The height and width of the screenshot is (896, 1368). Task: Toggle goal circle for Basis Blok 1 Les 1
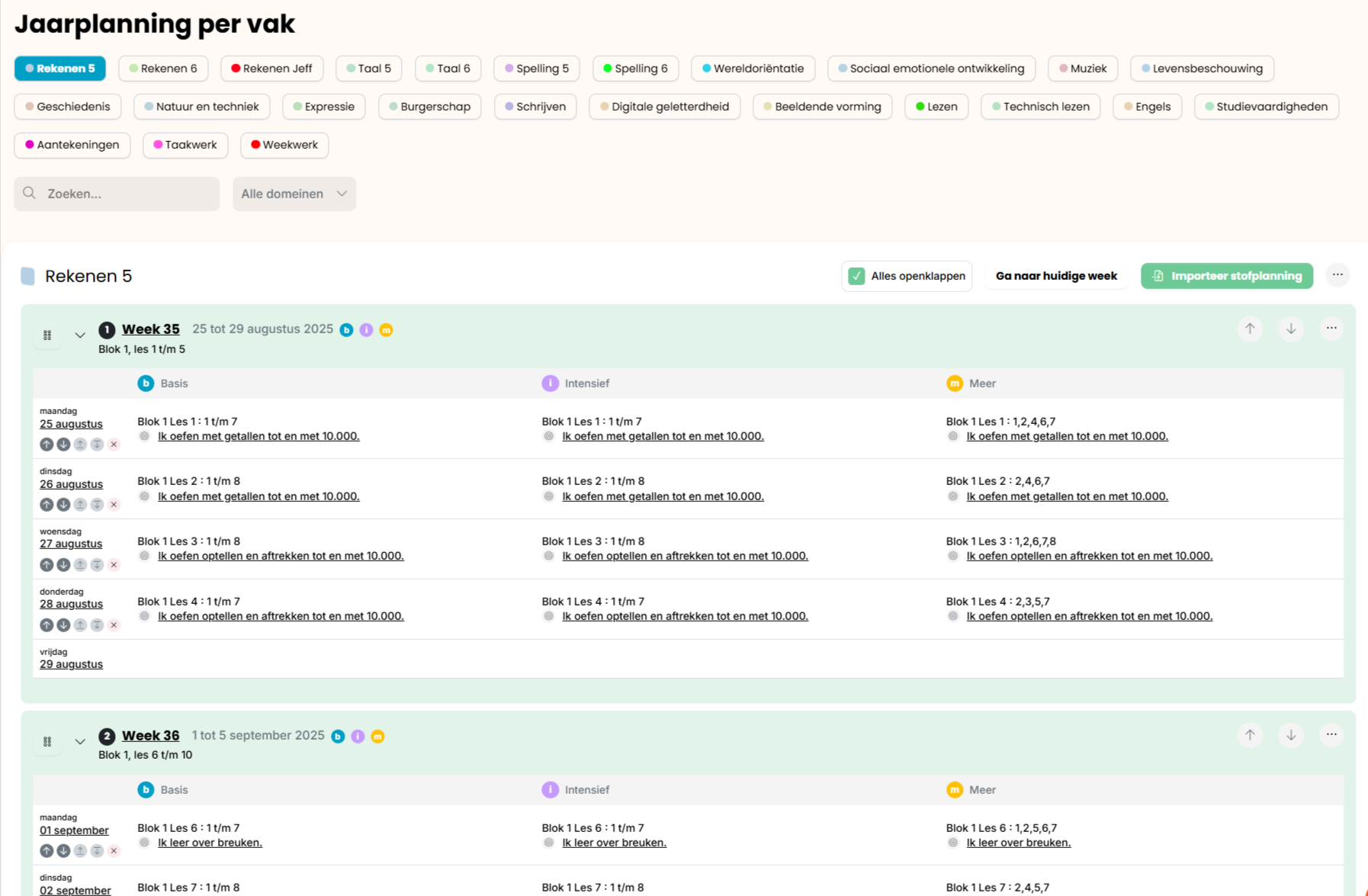pos(144,436)
